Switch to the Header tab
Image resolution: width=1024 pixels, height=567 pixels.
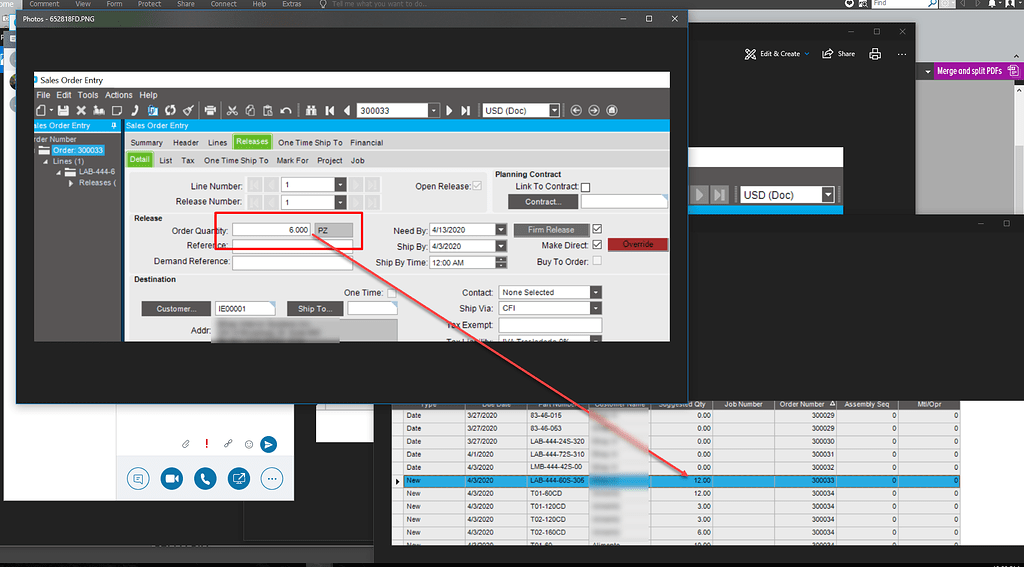[x=186, y=142]
